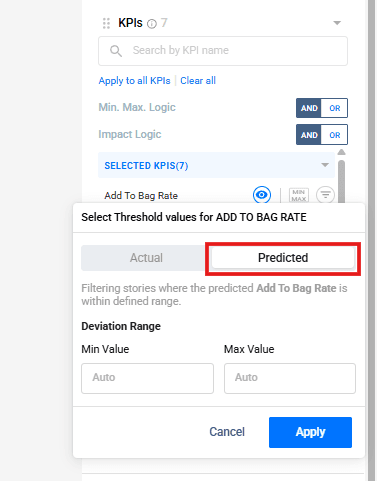
Task: Toggle visibility eye for Add To Bag Rate
Action: click(262, 195)
